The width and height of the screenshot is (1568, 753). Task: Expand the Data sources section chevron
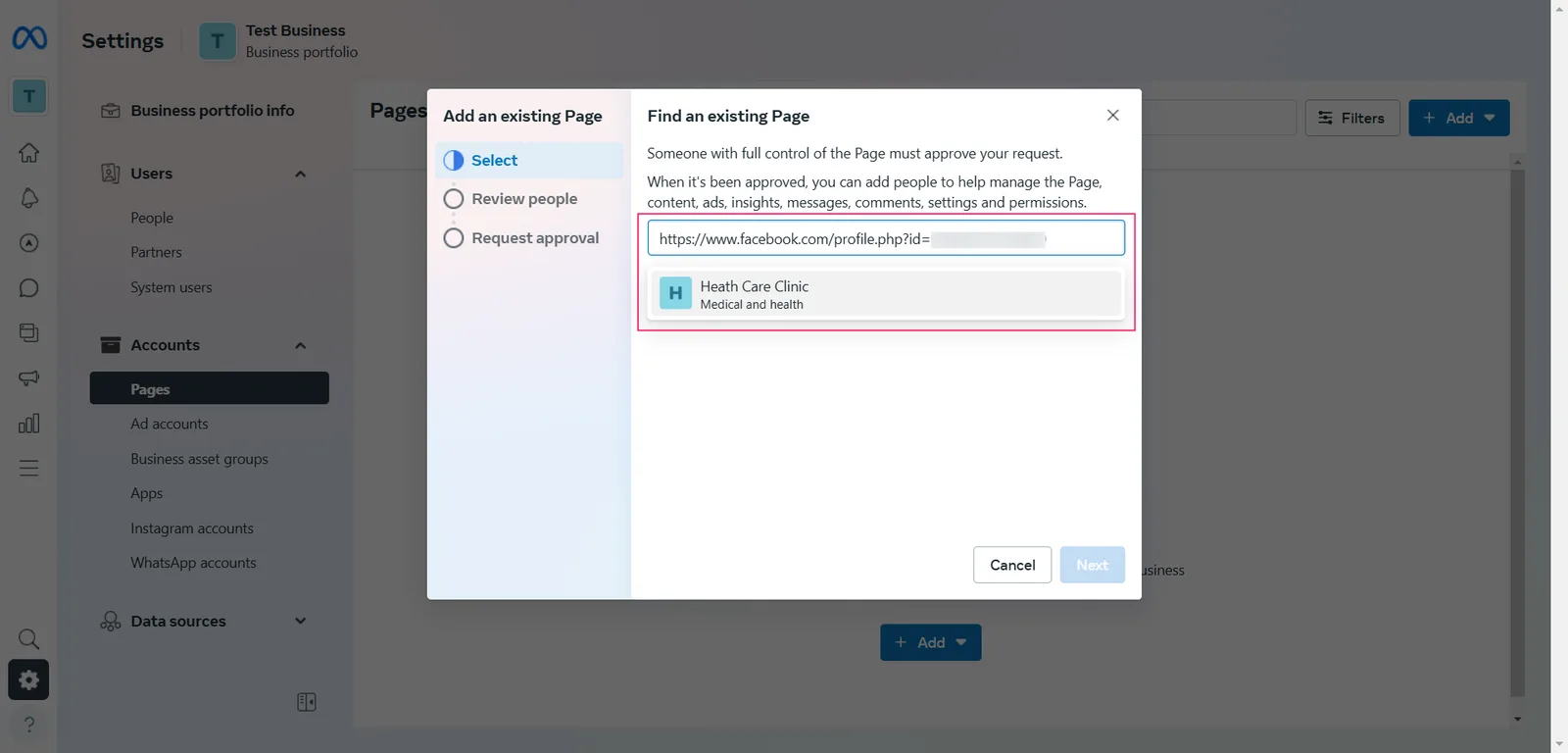pos(301,622)
